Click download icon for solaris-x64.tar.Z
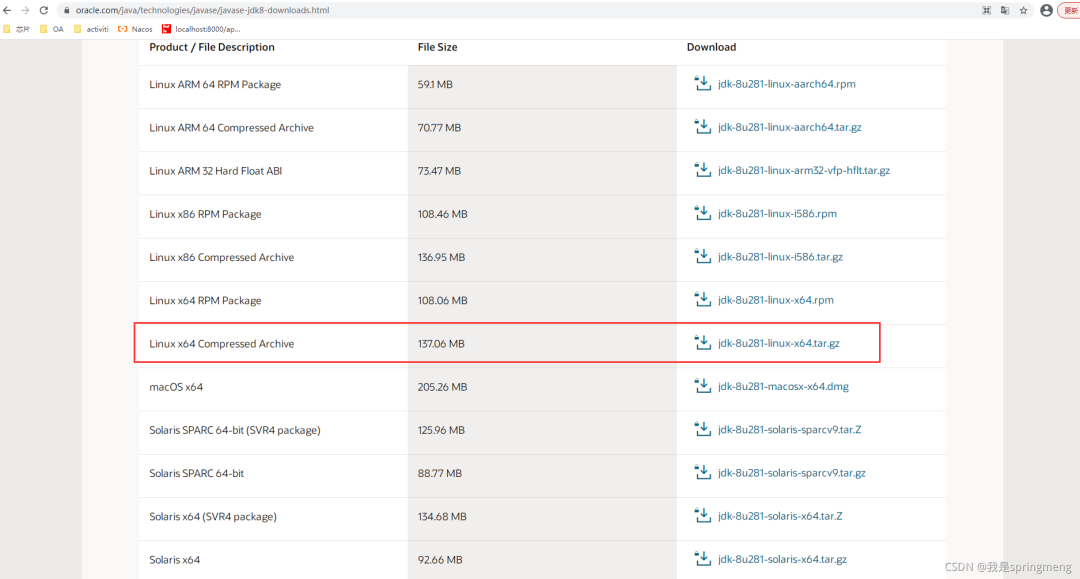The height and width of the screenshot is (579, 1080). click(703, 516)
